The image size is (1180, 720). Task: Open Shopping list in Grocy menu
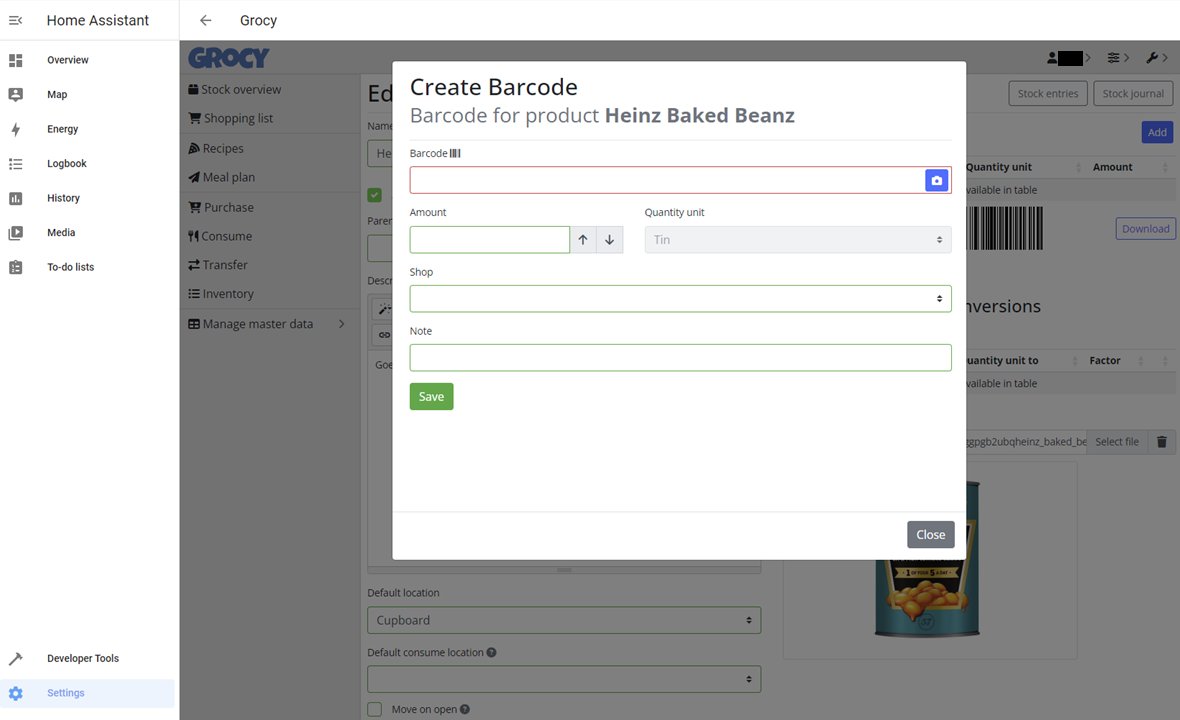(x=231, y=119)
